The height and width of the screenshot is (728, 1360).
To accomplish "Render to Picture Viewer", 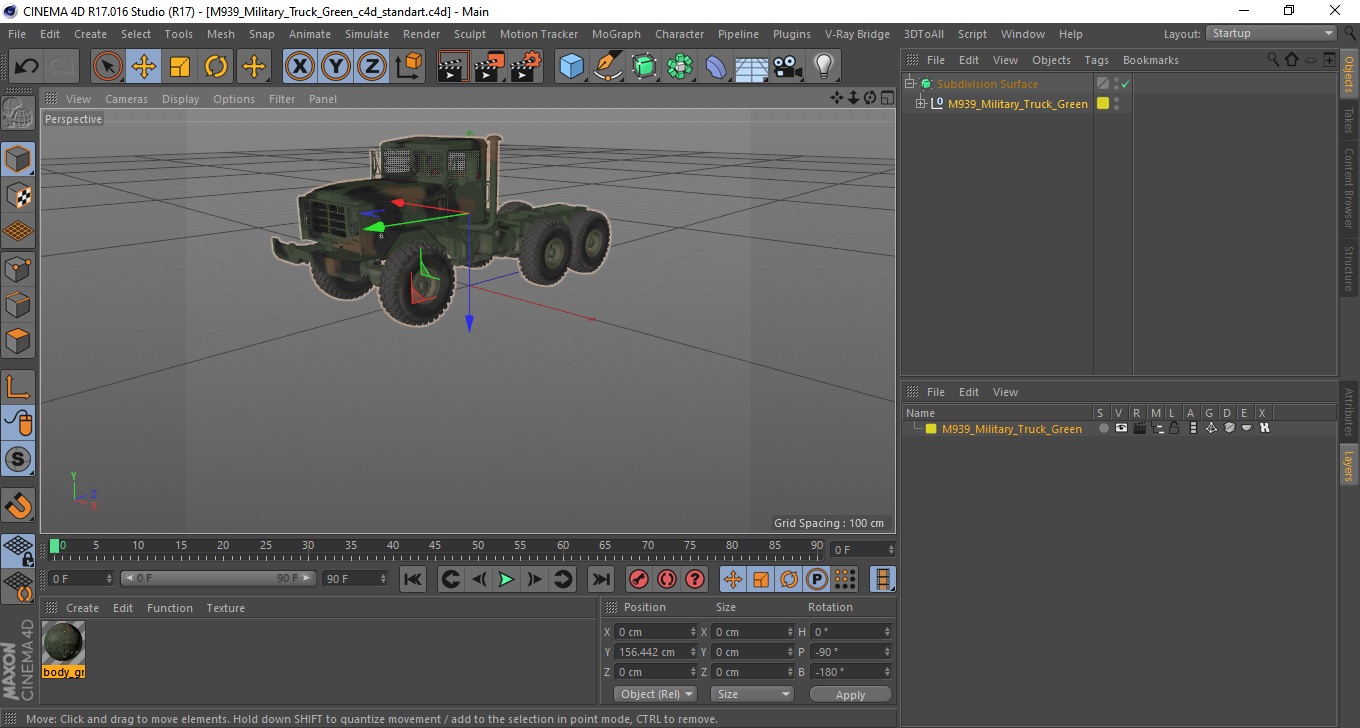I will (489, 67).
